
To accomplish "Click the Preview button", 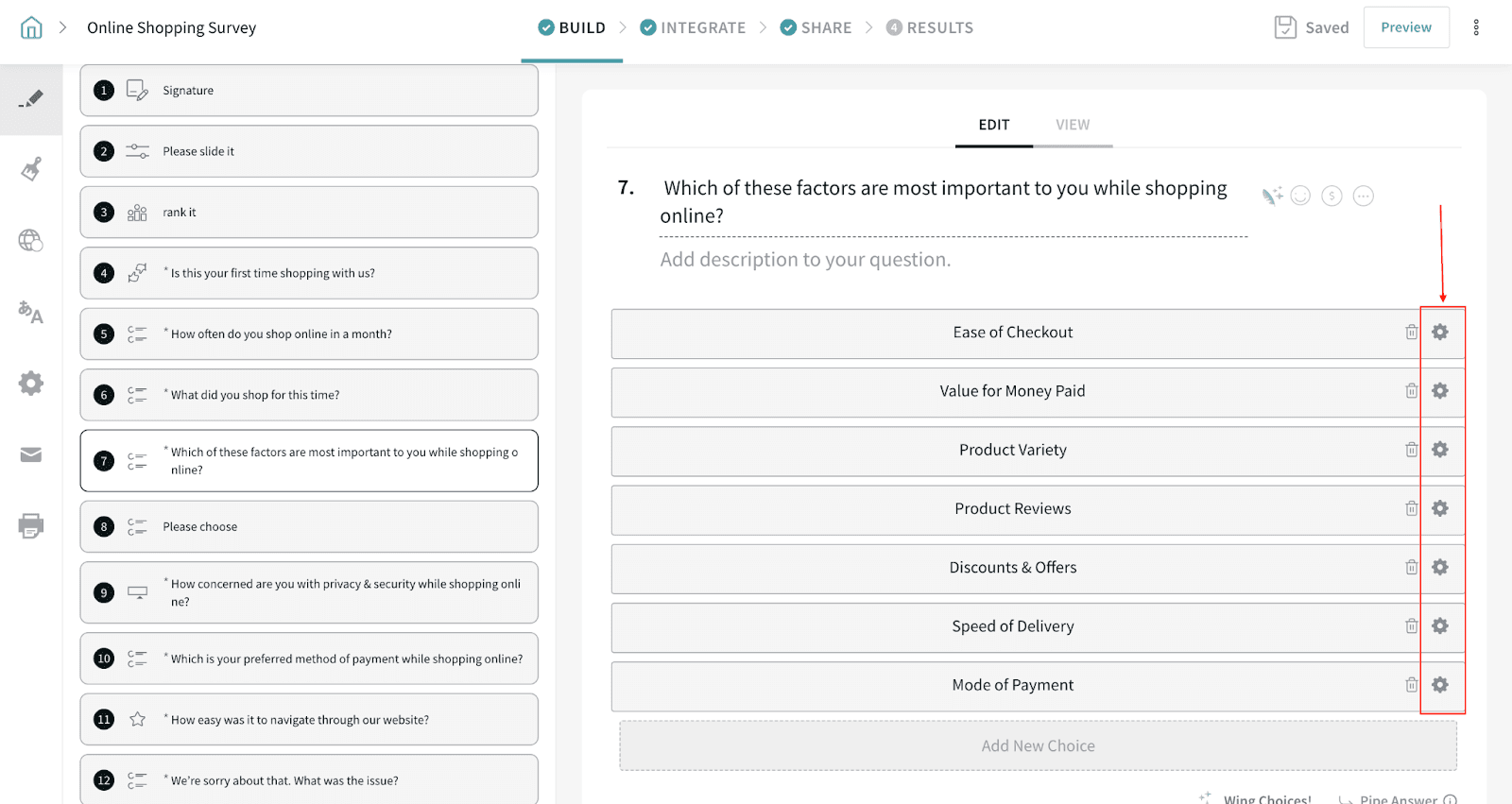I will coord(1405,28).
